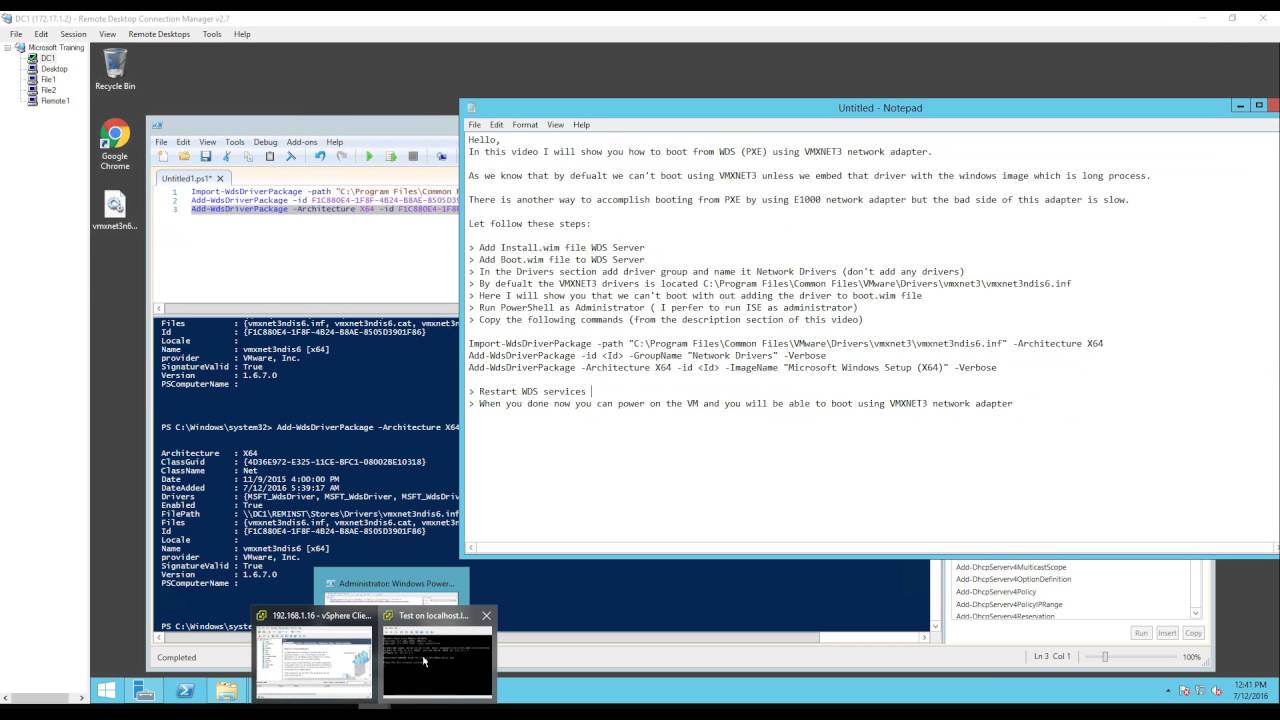This screenshot has width=1280, height=720.
Task: Click Cut scissors icon in ISE toolbar
Action: click(x=227, y=157)
